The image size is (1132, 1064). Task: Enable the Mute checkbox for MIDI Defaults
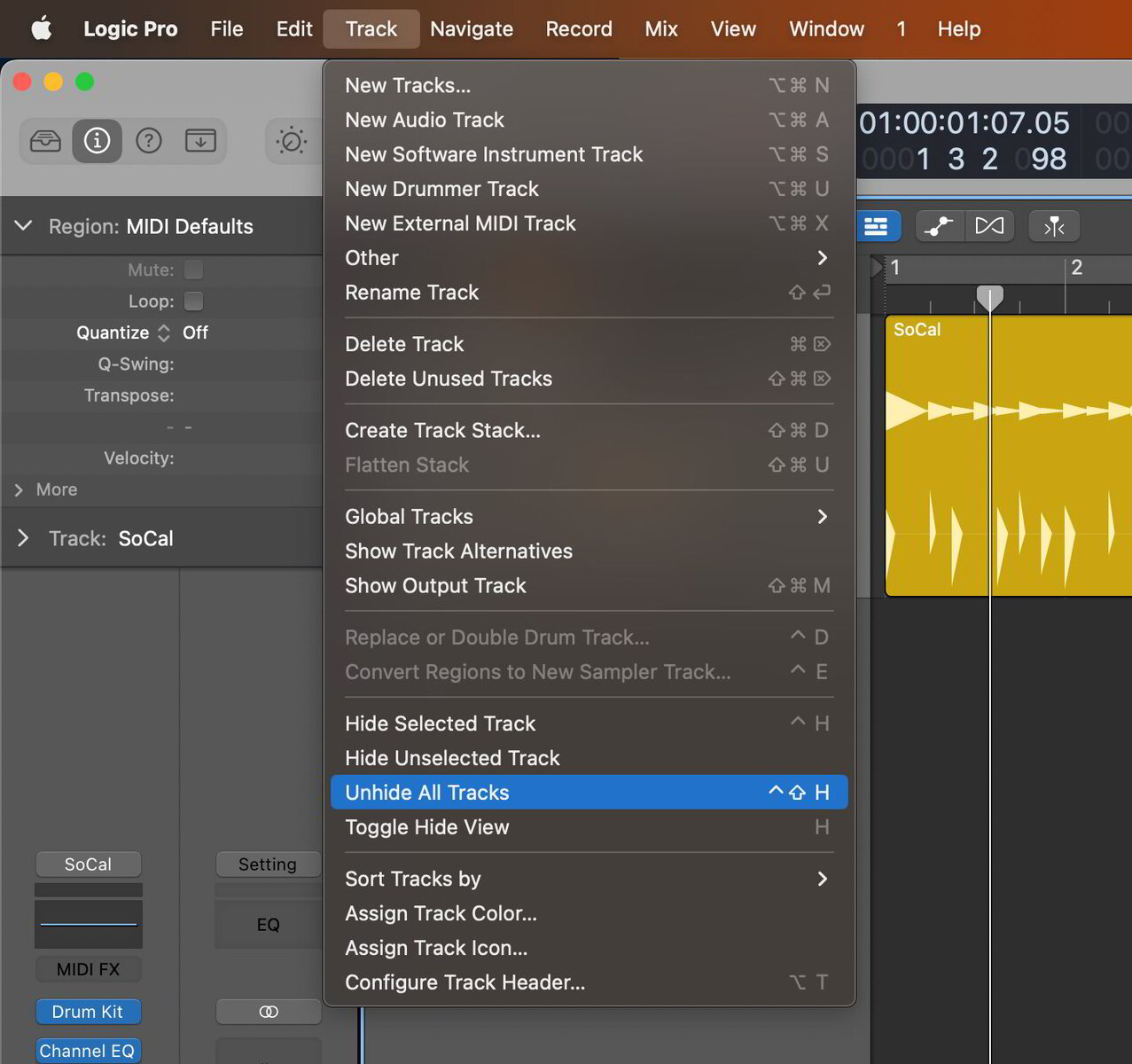pos(193,270)
